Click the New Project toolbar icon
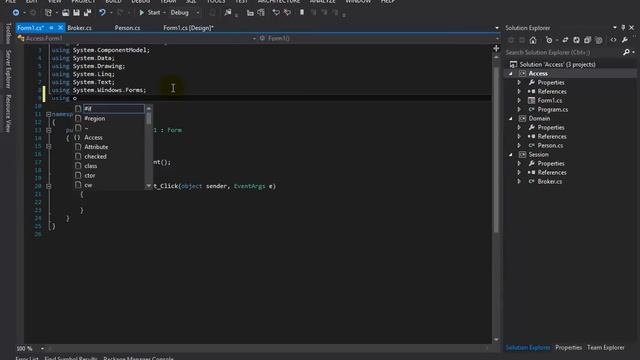This screenshot has height=360, width=640. tap(48, 13)
